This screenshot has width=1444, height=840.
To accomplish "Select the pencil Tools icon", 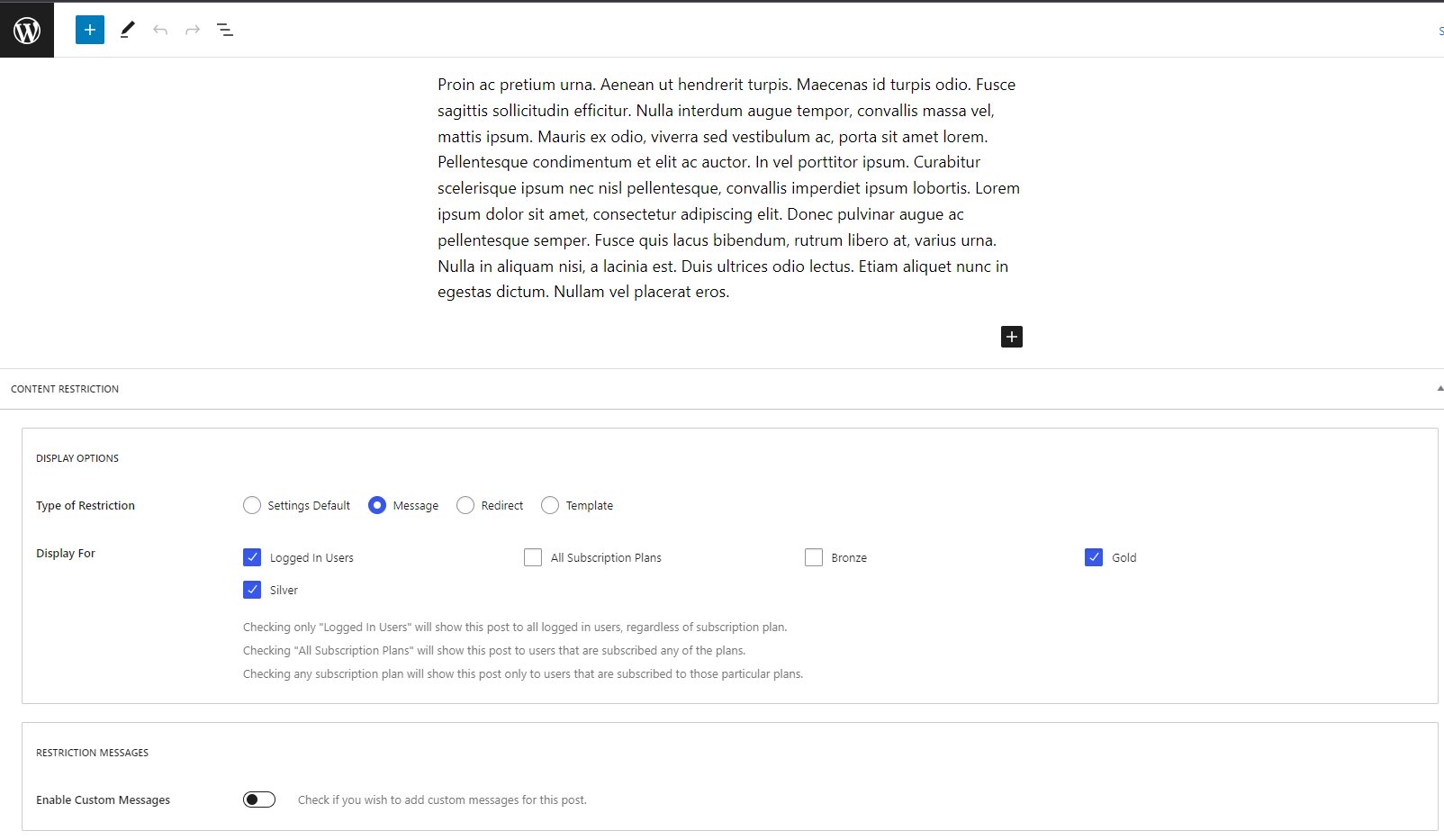I will (127, 30).
